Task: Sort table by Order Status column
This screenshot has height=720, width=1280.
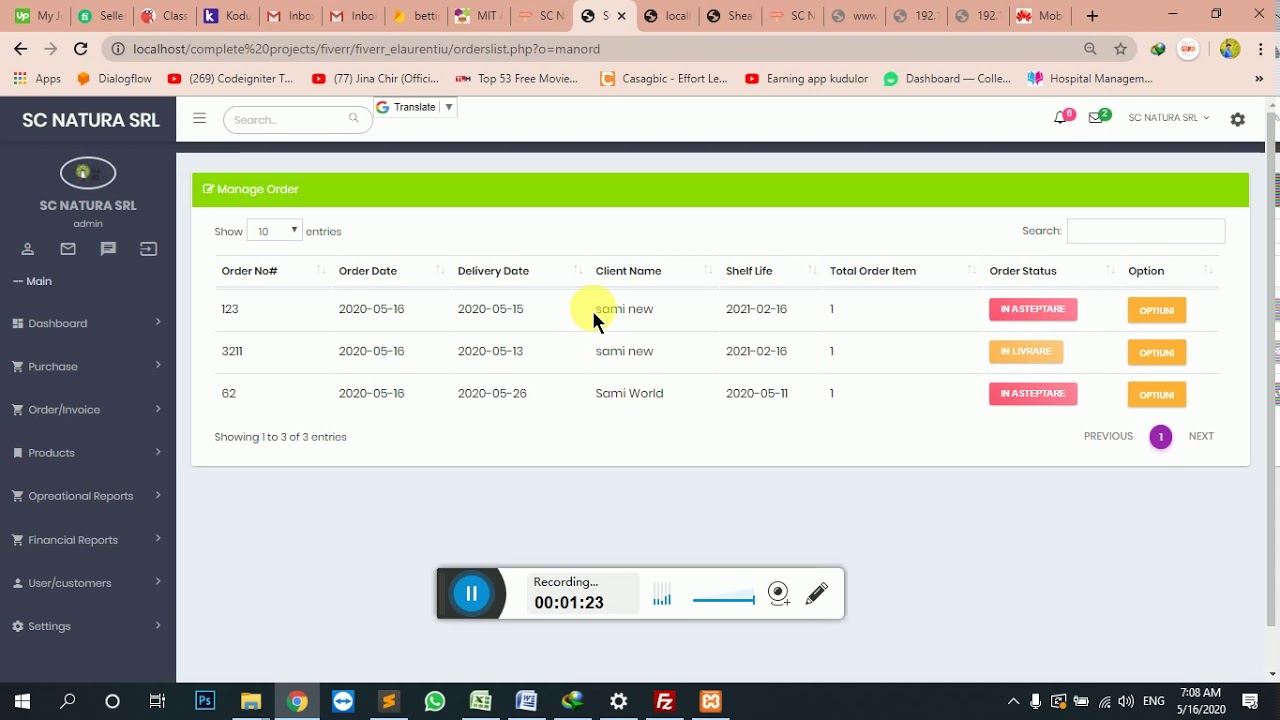Action: coord(1052,271)
